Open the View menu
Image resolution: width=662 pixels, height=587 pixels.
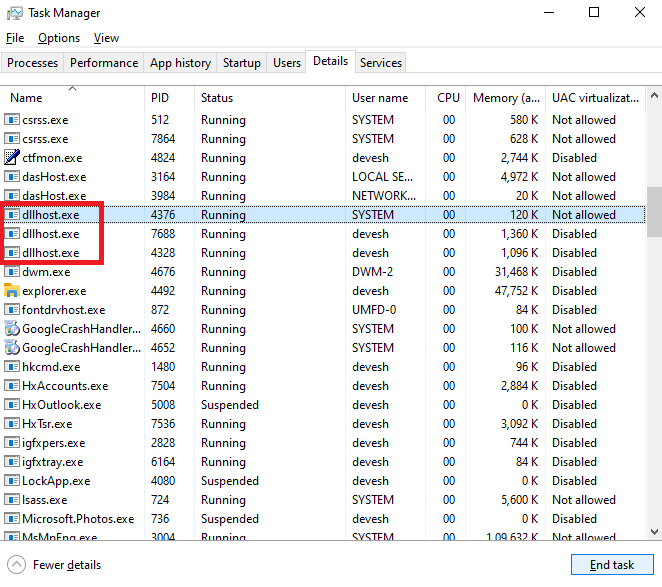point(106,38)
